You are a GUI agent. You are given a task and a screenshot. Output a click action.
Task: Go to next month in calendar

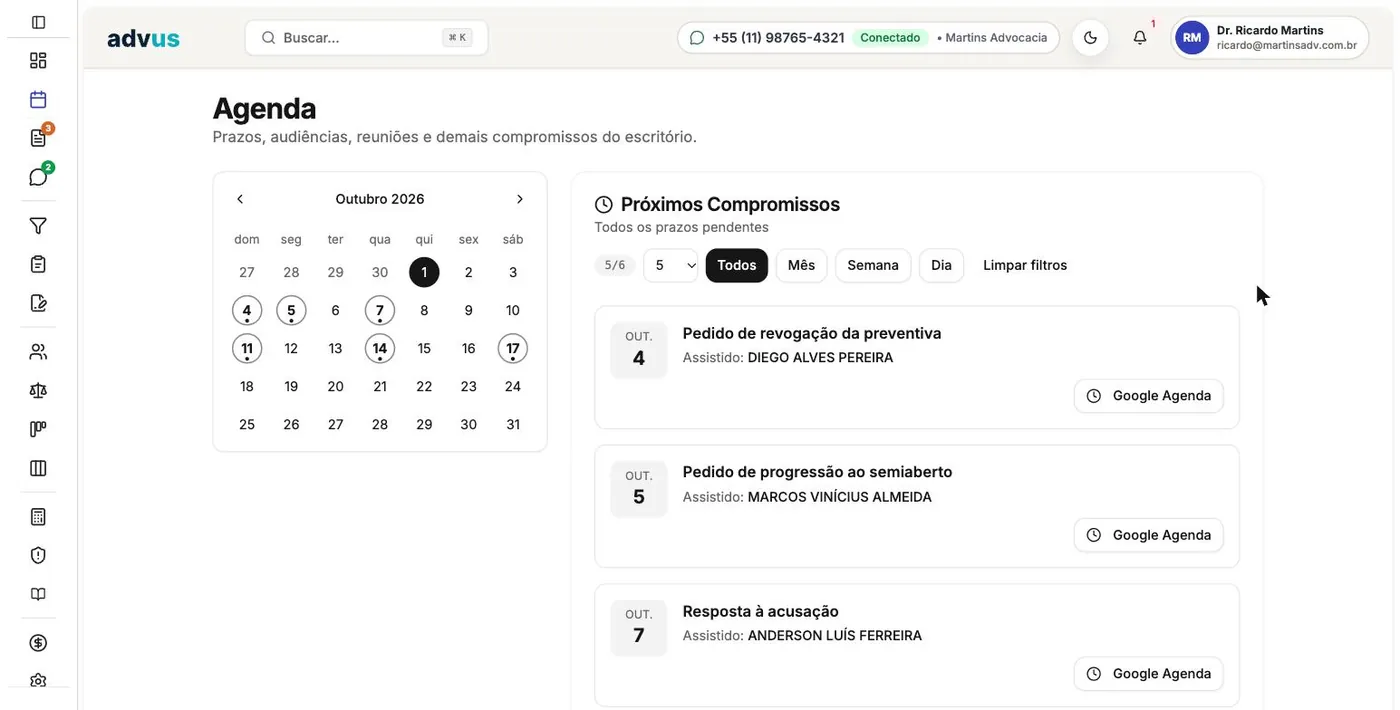(520, 199)
